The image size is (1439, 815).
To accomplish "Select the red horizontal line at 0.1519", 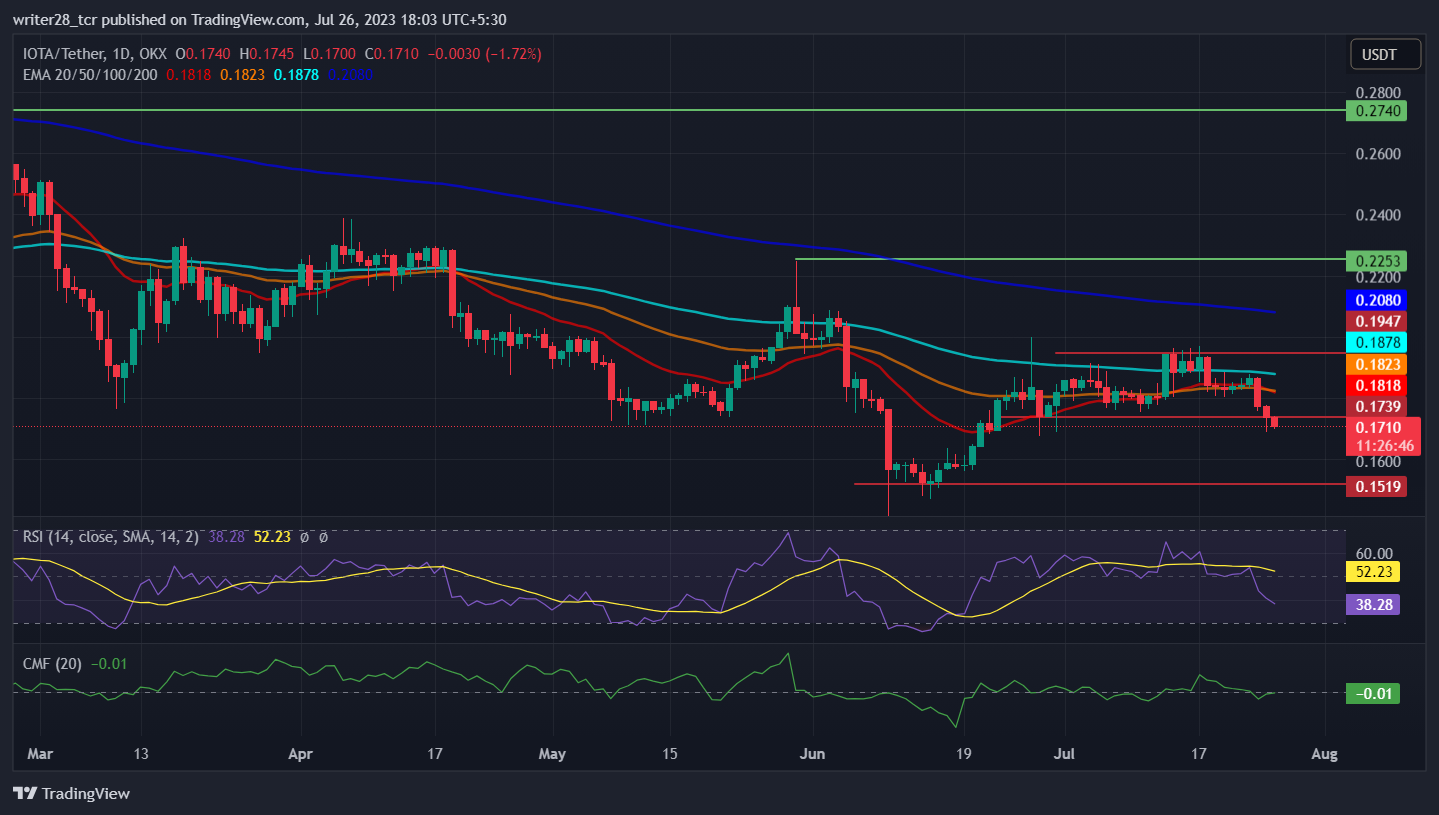I will click(x=1100, y=484).
